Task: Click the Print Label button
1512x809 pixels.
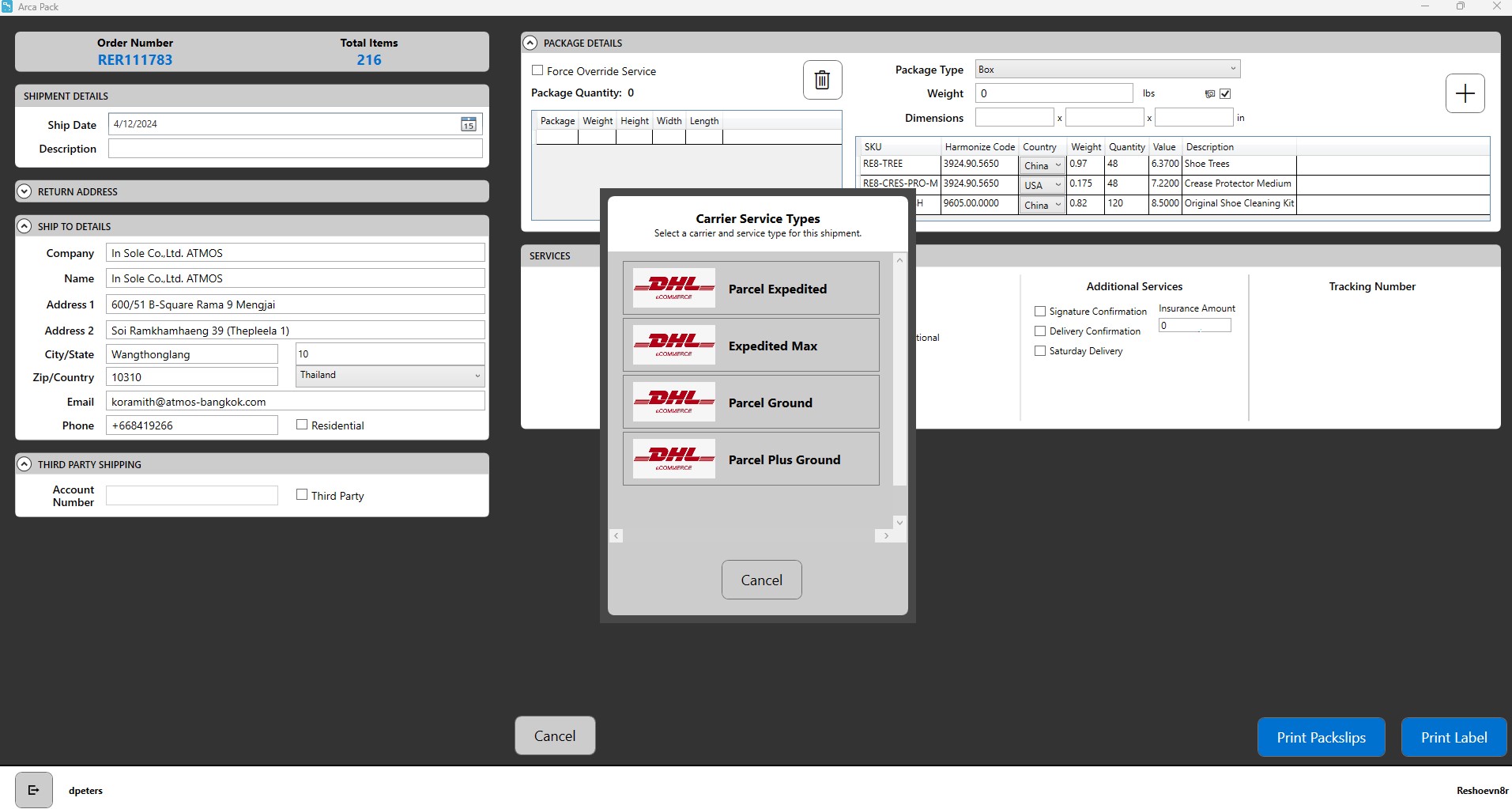Action: [x=1454, y=737]
